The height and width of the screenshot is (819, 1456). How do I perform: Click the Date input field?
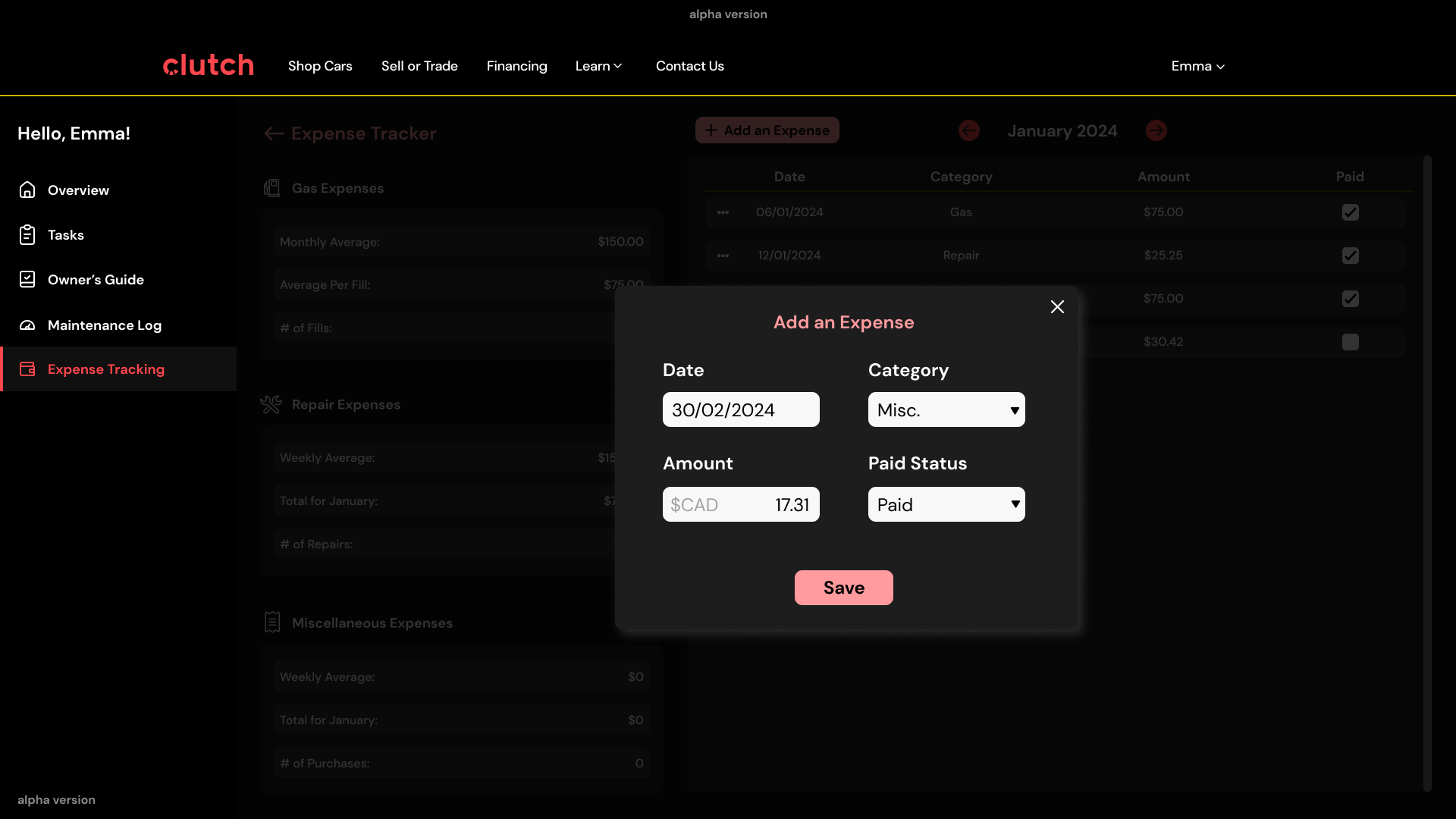[x=740, y=409]
